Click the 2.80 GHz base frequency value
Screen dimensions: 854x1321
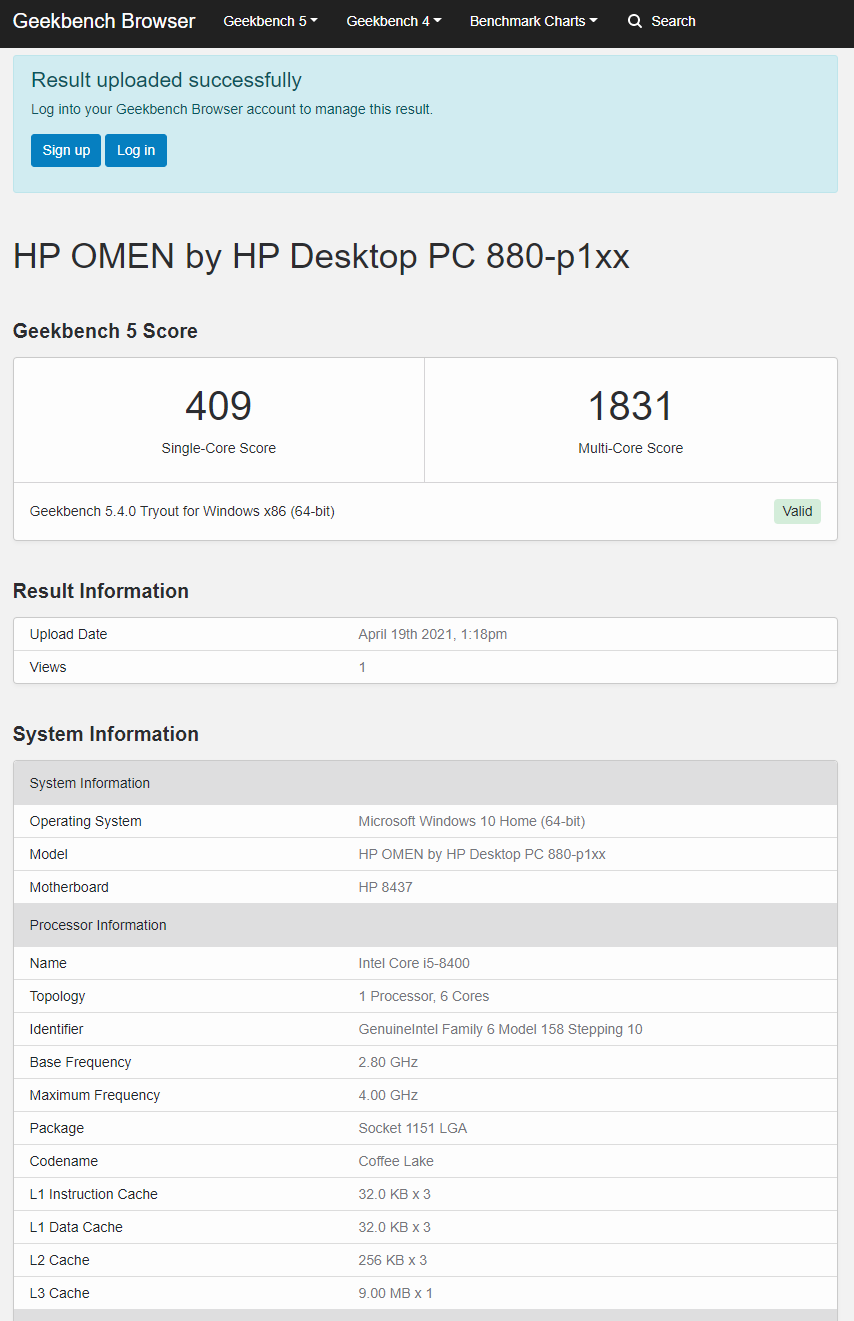[388, 1062]
